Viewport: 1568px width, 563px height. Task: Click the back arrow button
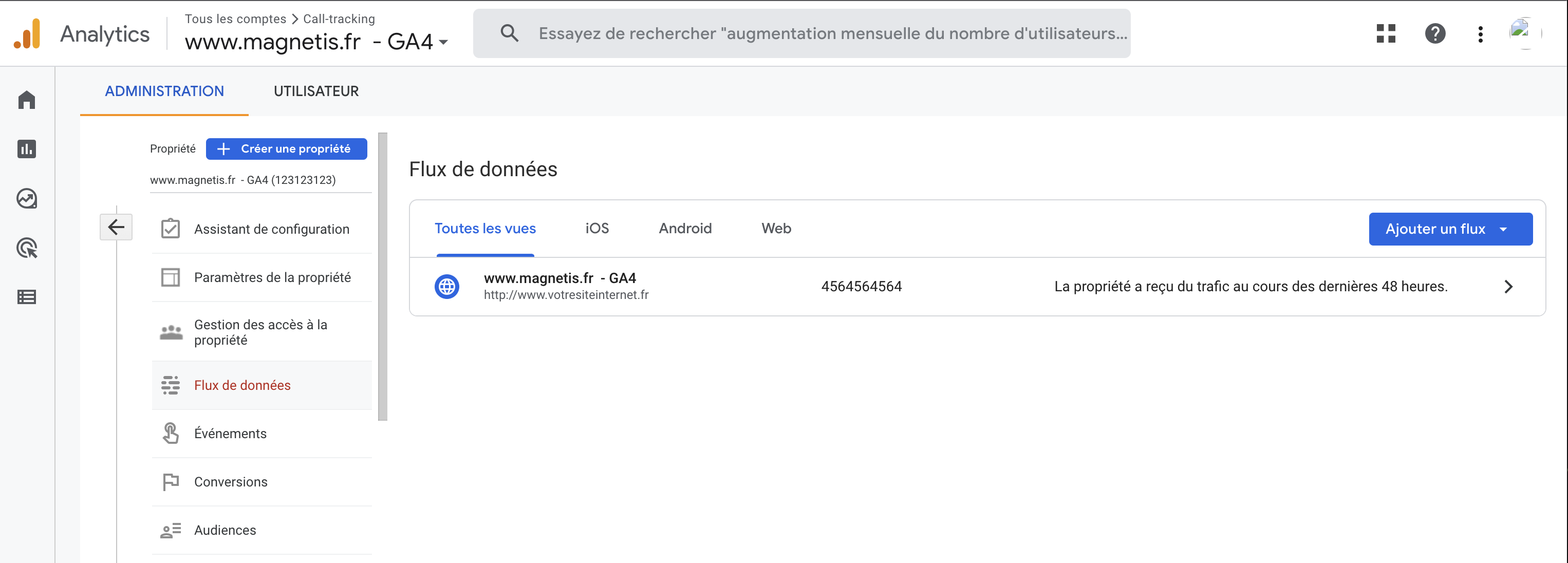[x=116, y=227]
